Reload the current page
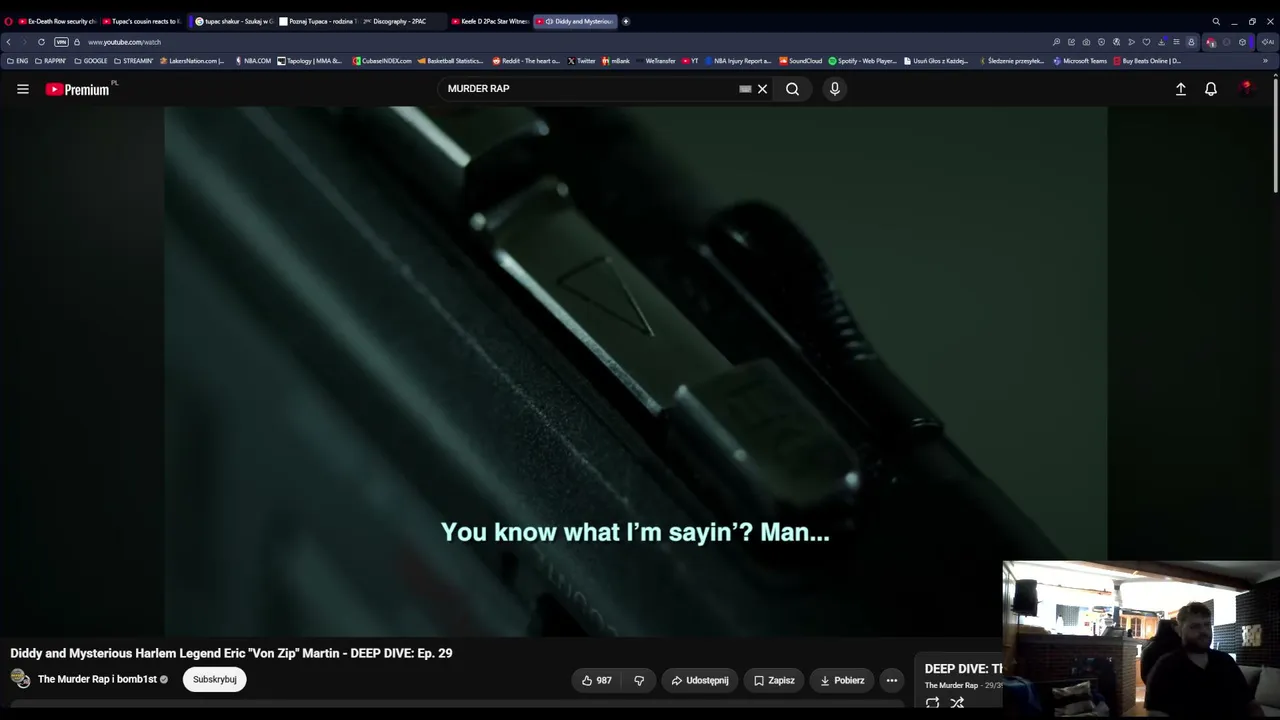1280x720 pixels. pyautogui.click(x=41, y=42)
